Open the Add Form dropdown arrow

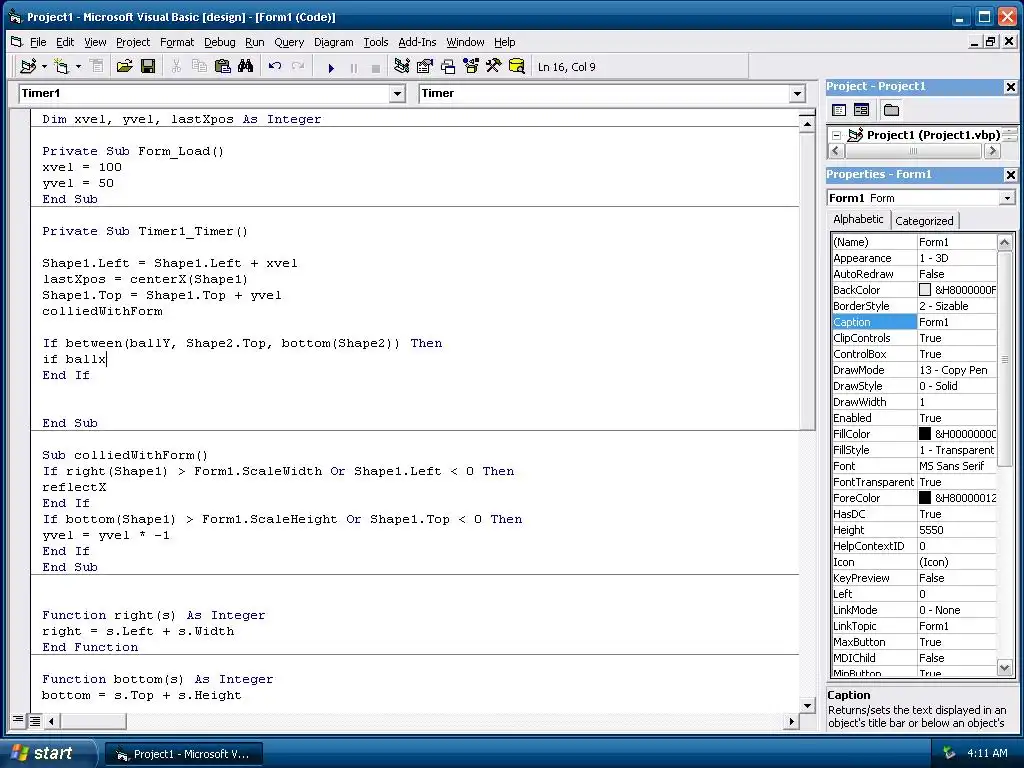(78, 67)
